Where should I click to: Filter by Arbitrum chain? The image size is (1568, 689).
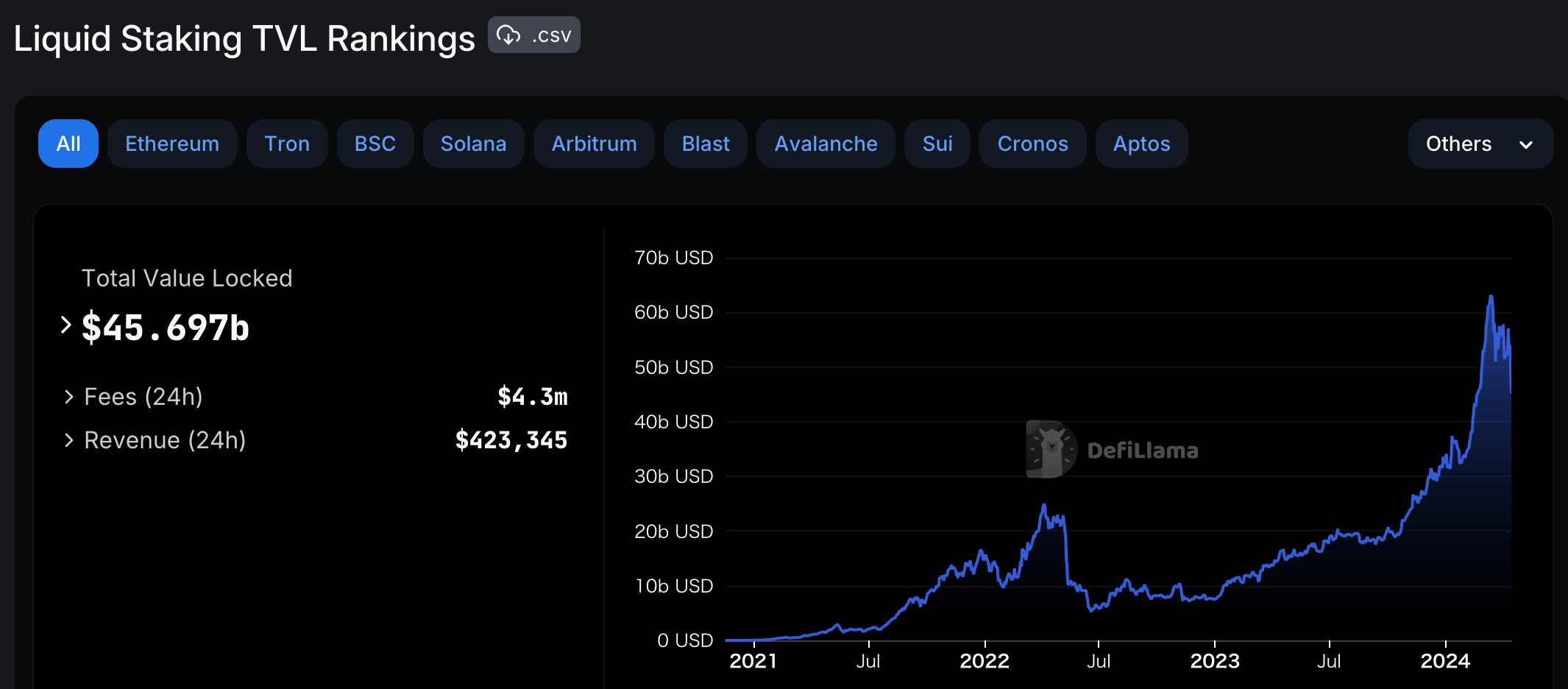point(595,144)
